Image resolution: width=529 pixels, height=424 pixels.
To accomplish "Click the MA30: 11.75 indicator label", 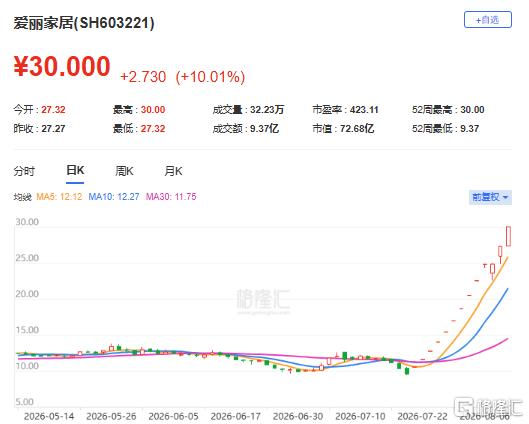I will (x=171, y=197).
